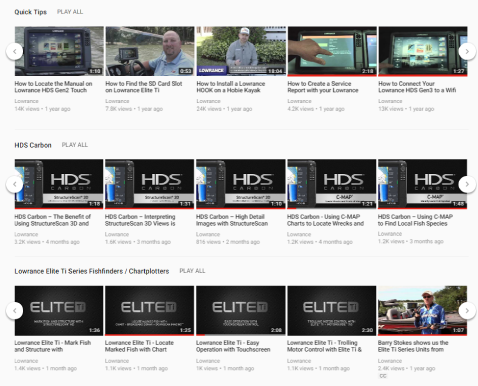478x386 pixels.
Task: Show next videos in HDS Carbon row
Action: pyautogui.click(x=467, y=184)
